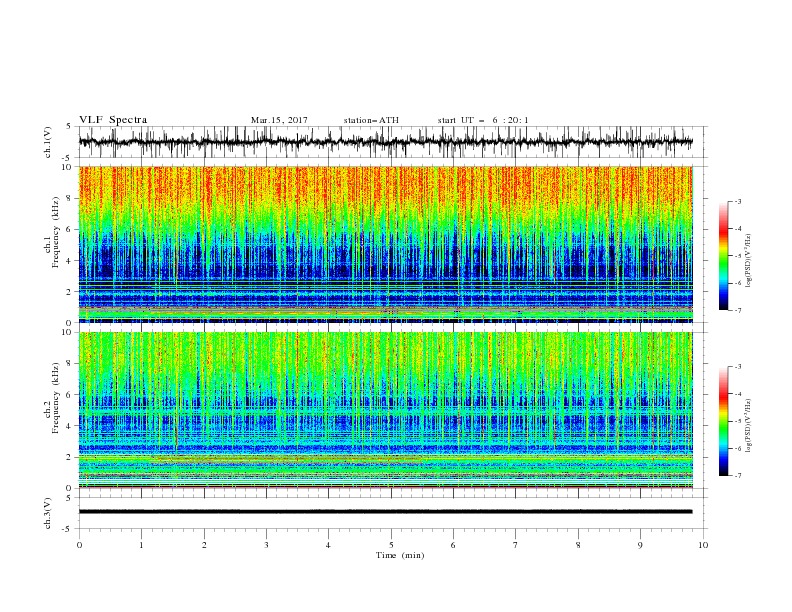Click the "-7" label on ch.1 colorbar
This screenshot has height=612, width=792.
click(738, 310)
